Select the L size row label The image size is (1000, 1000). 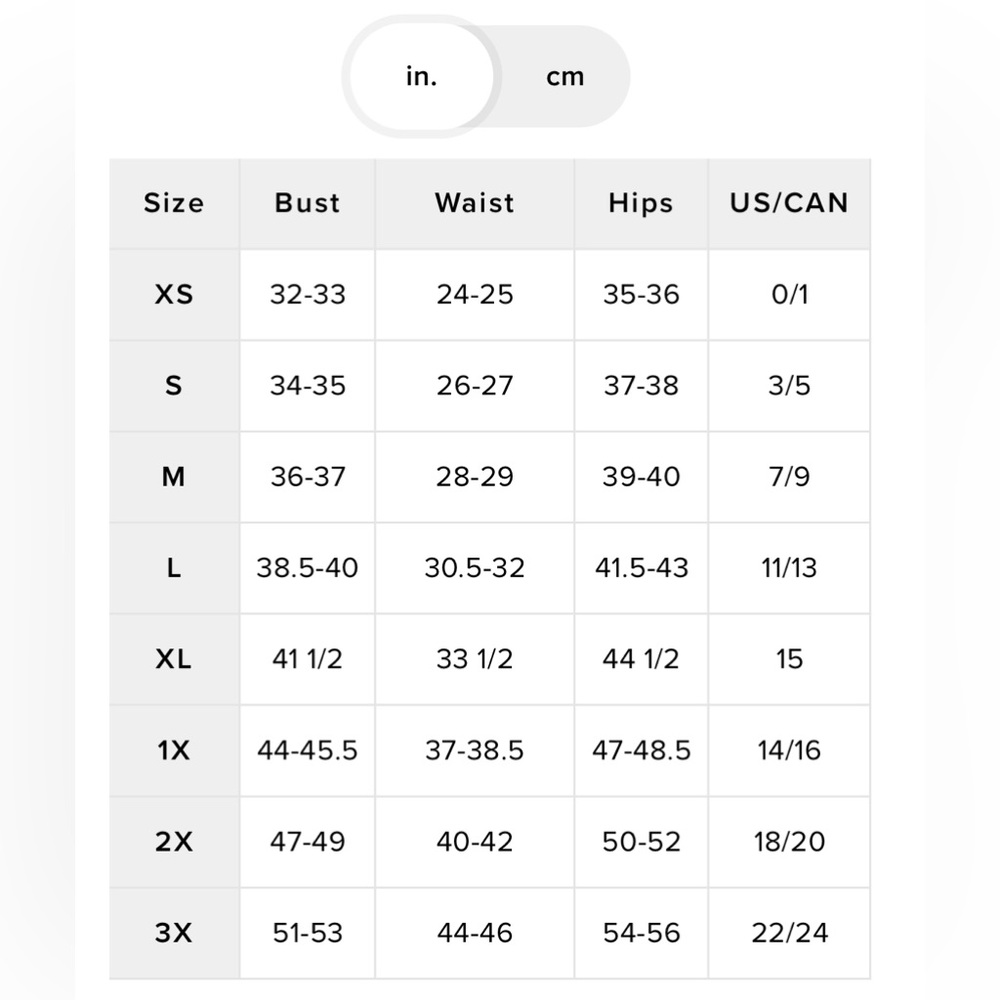173,568
